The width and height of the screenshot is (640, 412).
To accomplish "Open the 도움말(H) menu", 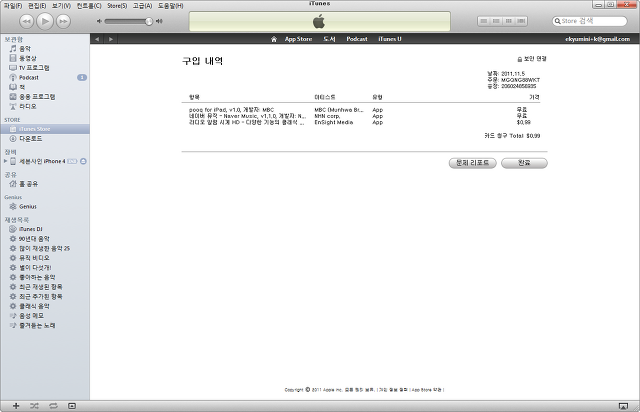I will (x=171, y=6).
